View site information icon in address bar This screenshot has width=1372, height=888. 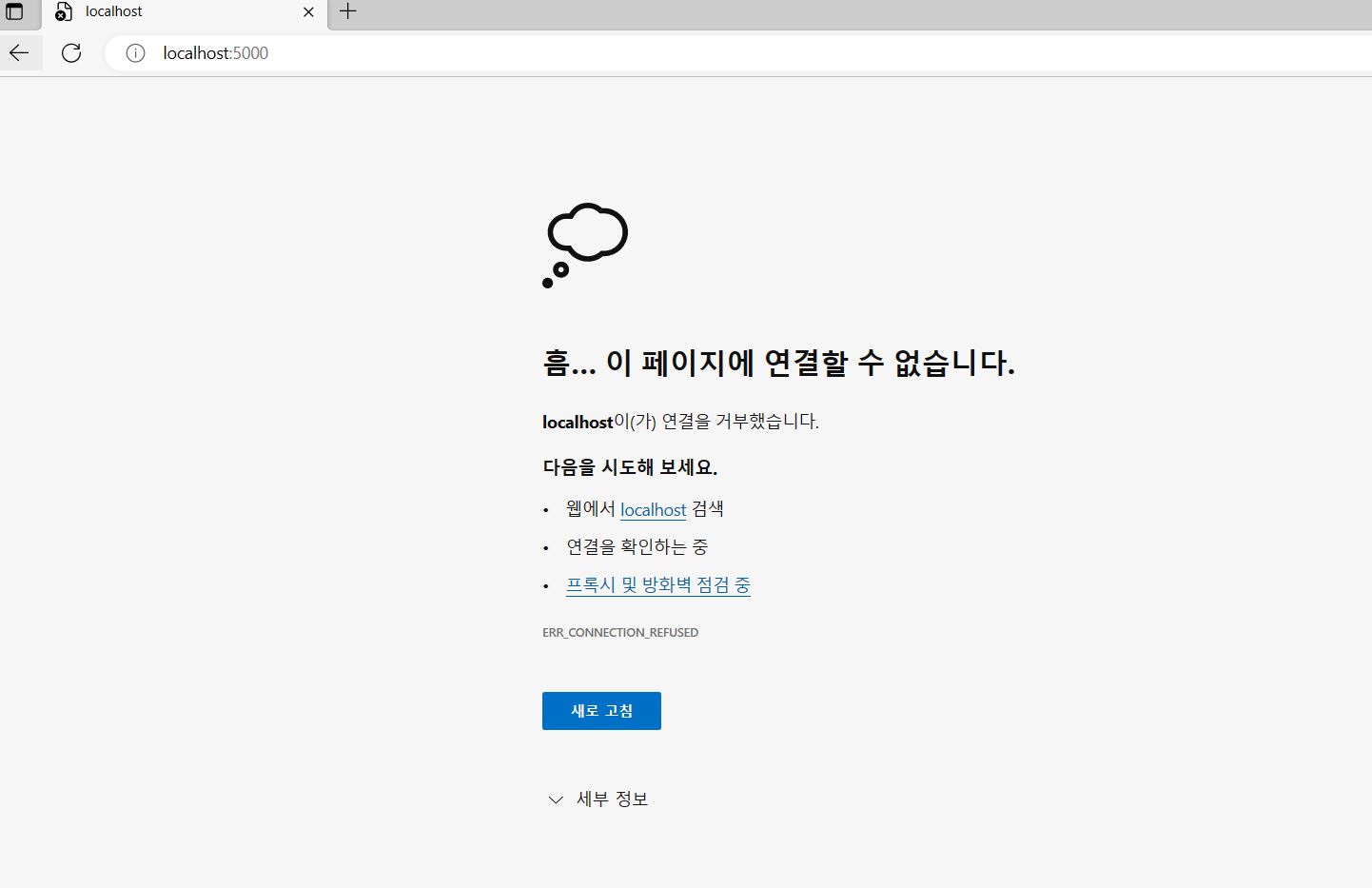(135, 53)
